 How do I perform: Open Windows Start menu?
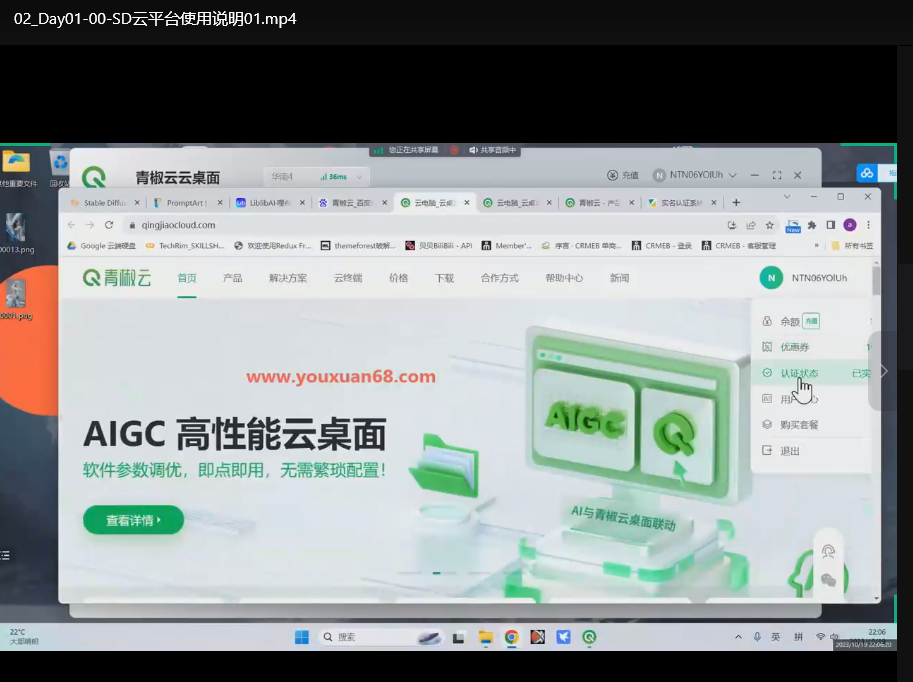pyautogui.click(x=302, y=637)
